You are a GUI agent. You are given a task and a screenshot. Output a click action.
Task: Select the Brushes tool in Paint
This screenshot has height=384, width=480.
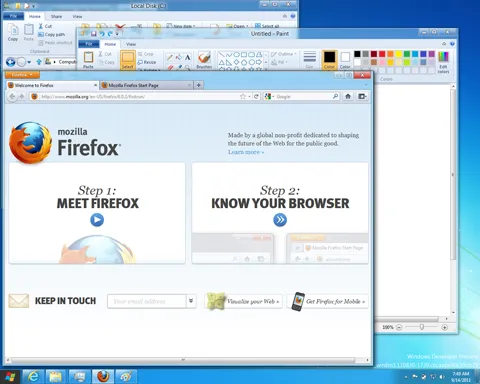coord(204,60)
